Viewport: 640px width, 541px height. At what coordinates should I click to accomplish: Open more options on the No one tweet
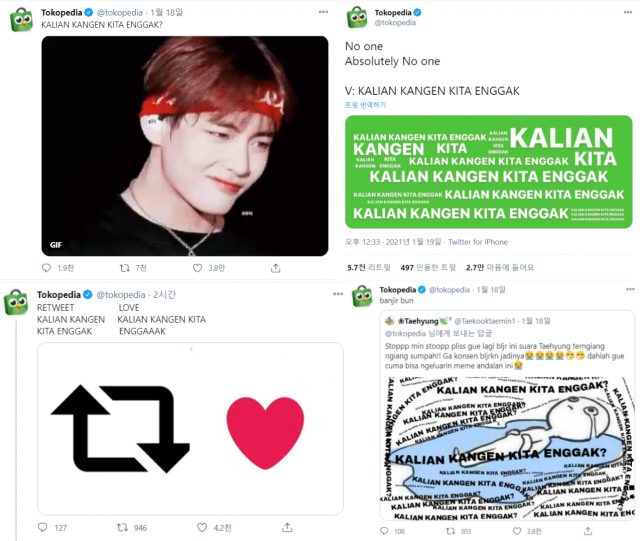point(628,12)
